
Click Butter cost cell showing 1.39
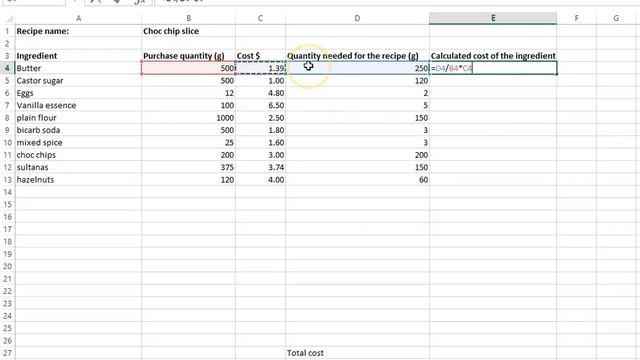[x=260, y=68]
